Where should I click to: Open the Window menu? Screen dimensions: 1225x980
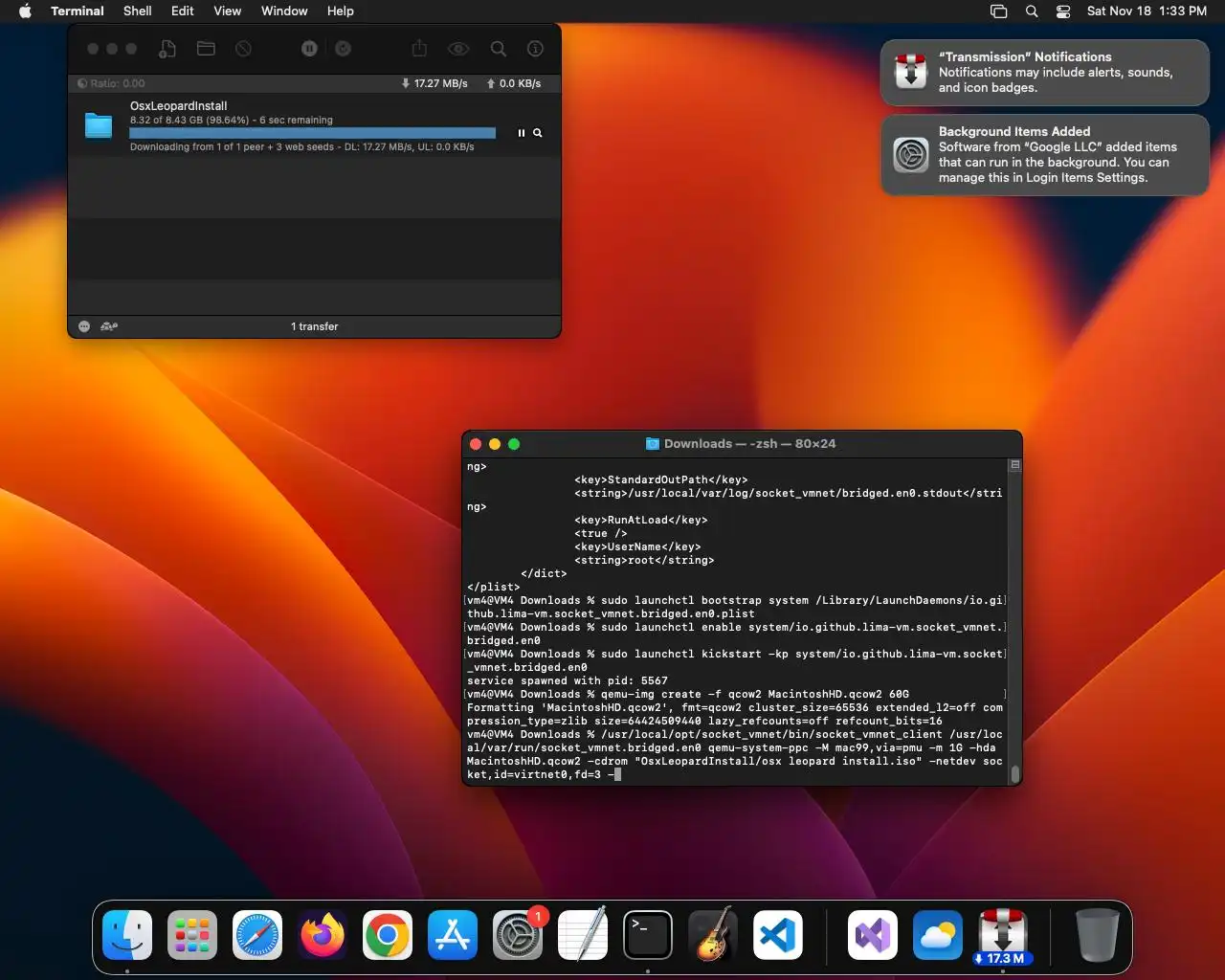pyautogui.click(x=284, y=11)
